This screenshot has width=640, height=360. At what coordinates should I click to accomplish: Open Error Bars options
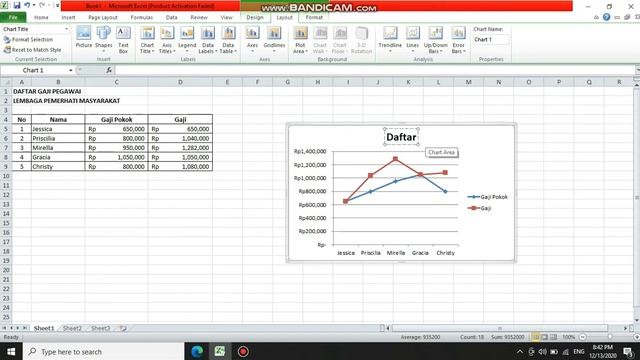click(458, 40)
